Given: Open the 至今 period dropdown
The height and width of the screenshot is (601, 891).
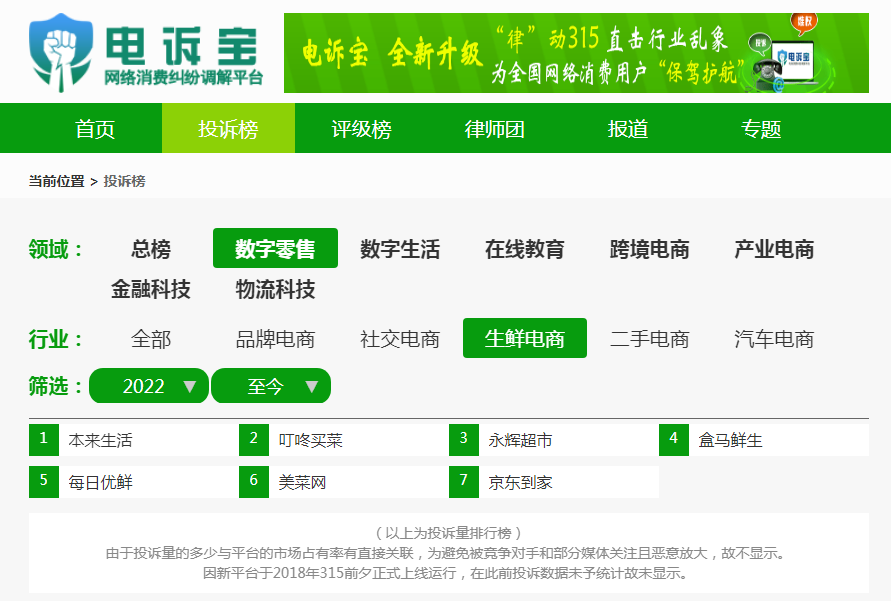Looking at the screenshot, I should point(271,386).
